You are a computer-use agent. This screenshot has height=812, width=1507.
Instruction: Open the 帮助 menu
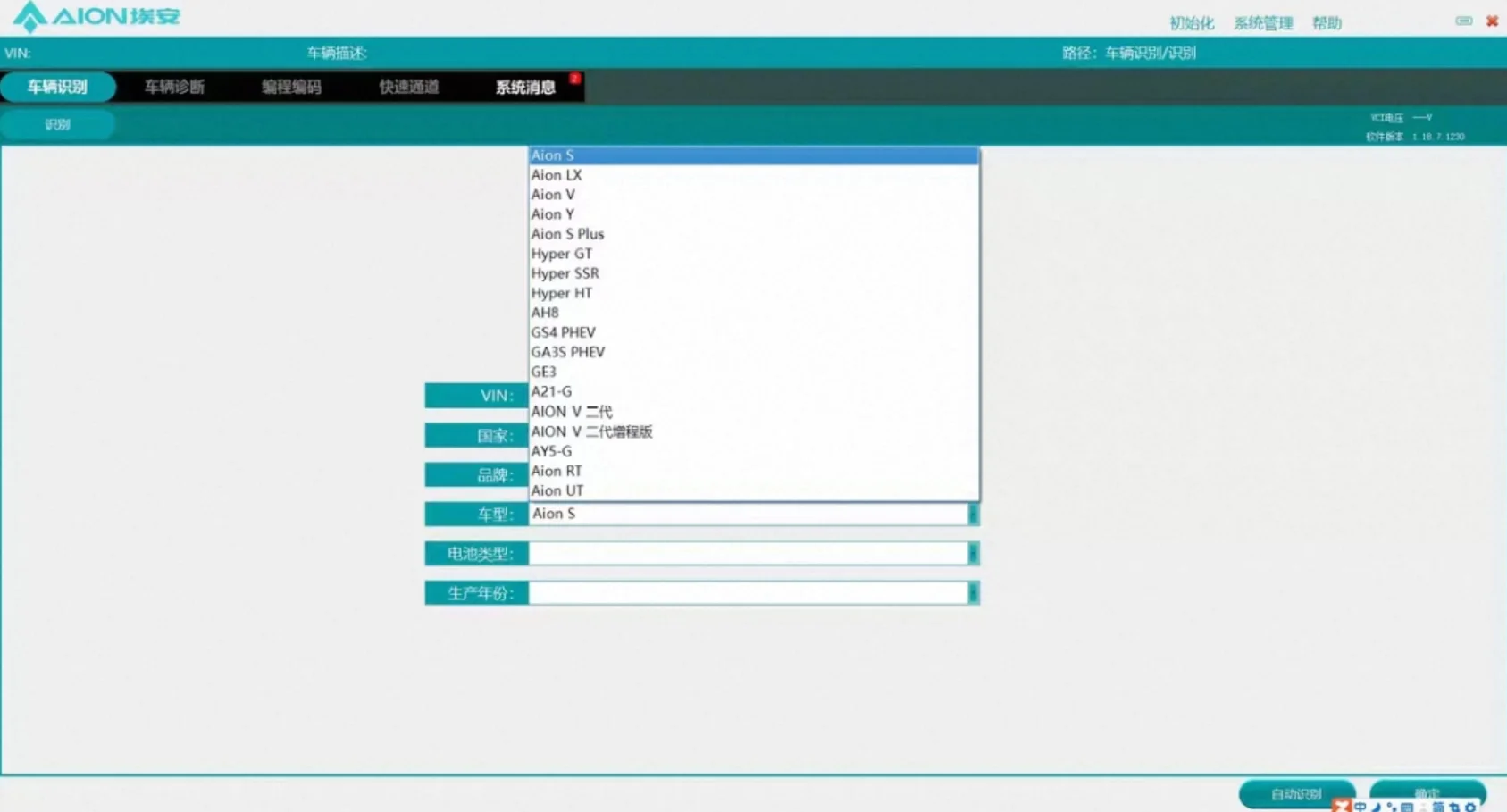(x=1327, y=23)
